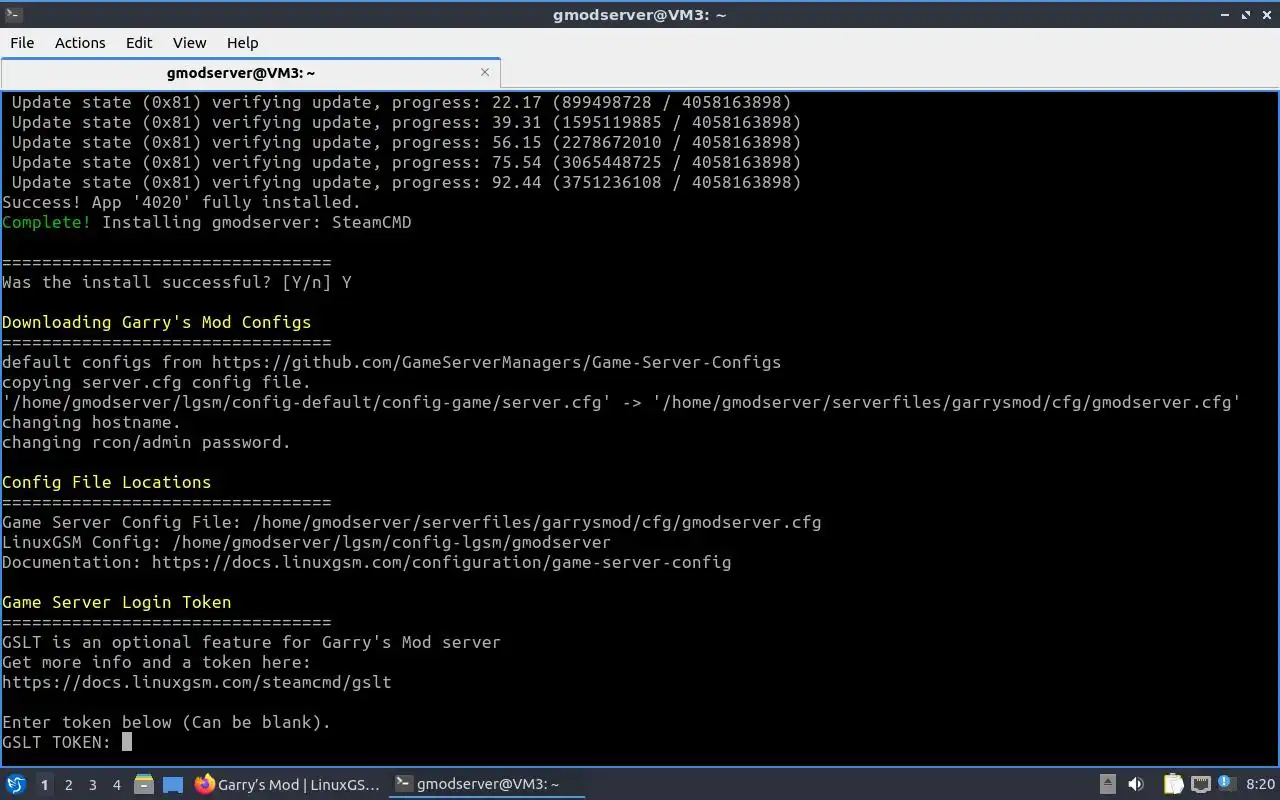1280x800 pixels.
Task: Click the 'Get more info and a token here:' line
Action: (156, 662)
